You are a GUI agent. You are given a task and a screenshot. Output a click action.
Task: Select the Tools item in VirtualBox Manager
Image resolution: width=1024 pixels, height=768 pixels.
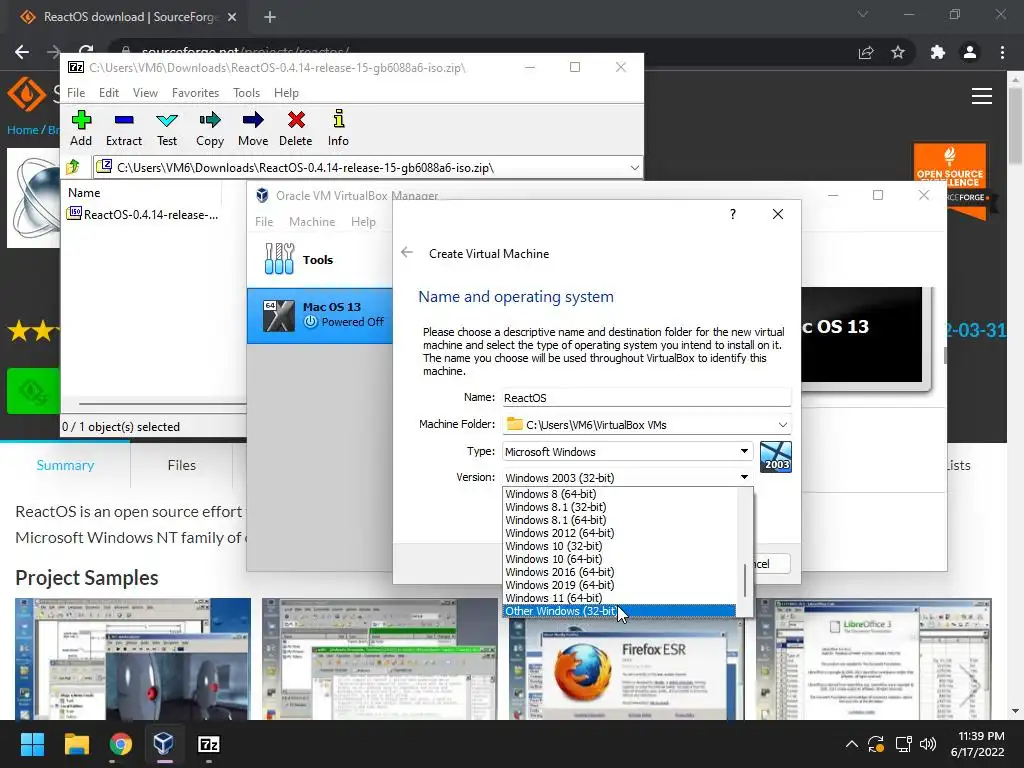coord(320,259)
